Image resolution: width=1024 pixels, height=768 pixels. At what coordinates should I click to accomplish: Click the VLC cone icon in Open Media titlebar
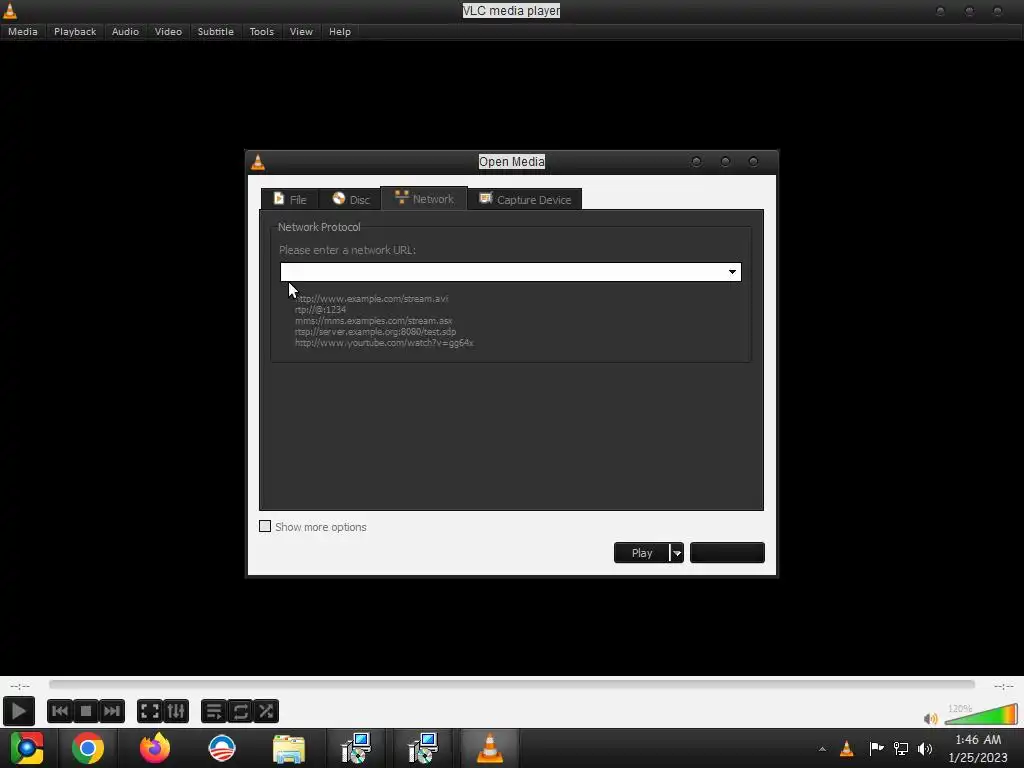pyautogui.click(x=258, y=162)
